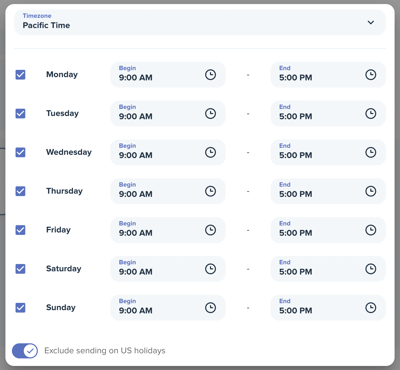Edit Tuesday Begin 9:00 AM field
This screenshot has height=370, width=400.
pyautogui.click(x=168, y=114)
